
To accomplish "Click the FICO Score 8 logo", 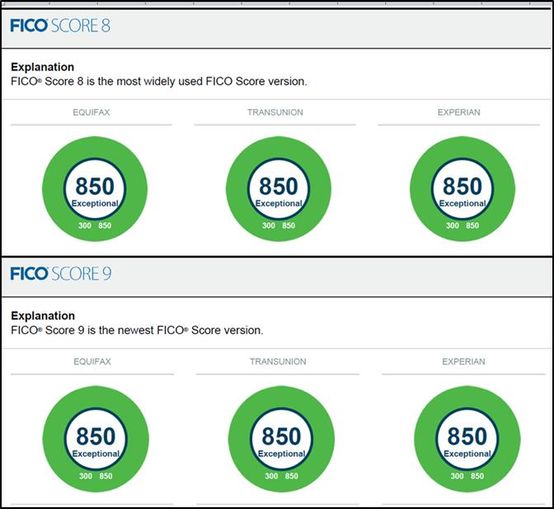I will 60,26.
